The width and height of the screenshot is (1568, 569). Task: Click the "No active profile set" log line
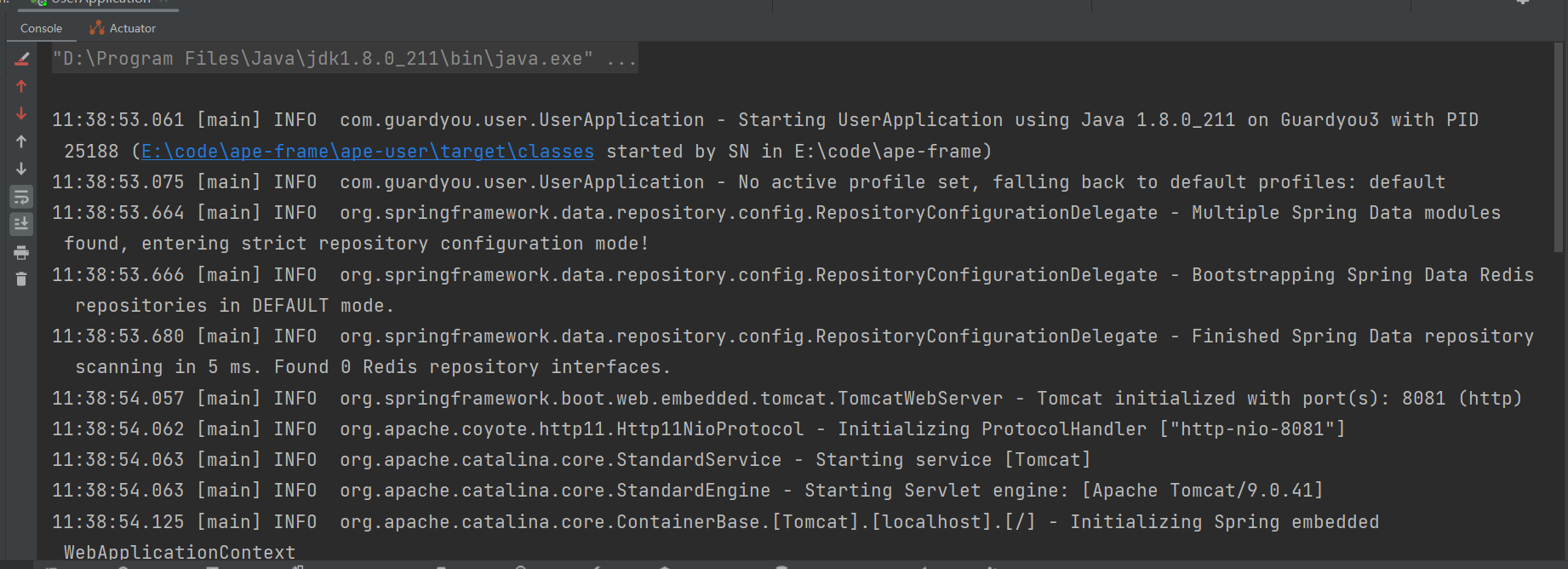[x=749, y=182]
